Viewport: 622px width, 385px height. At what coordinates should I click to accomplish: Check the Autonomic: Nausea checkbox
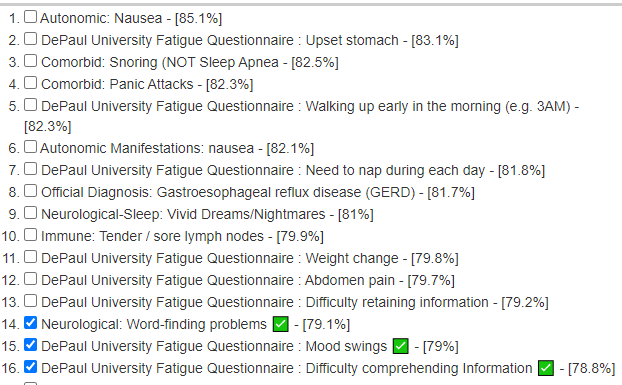[31, 17]
